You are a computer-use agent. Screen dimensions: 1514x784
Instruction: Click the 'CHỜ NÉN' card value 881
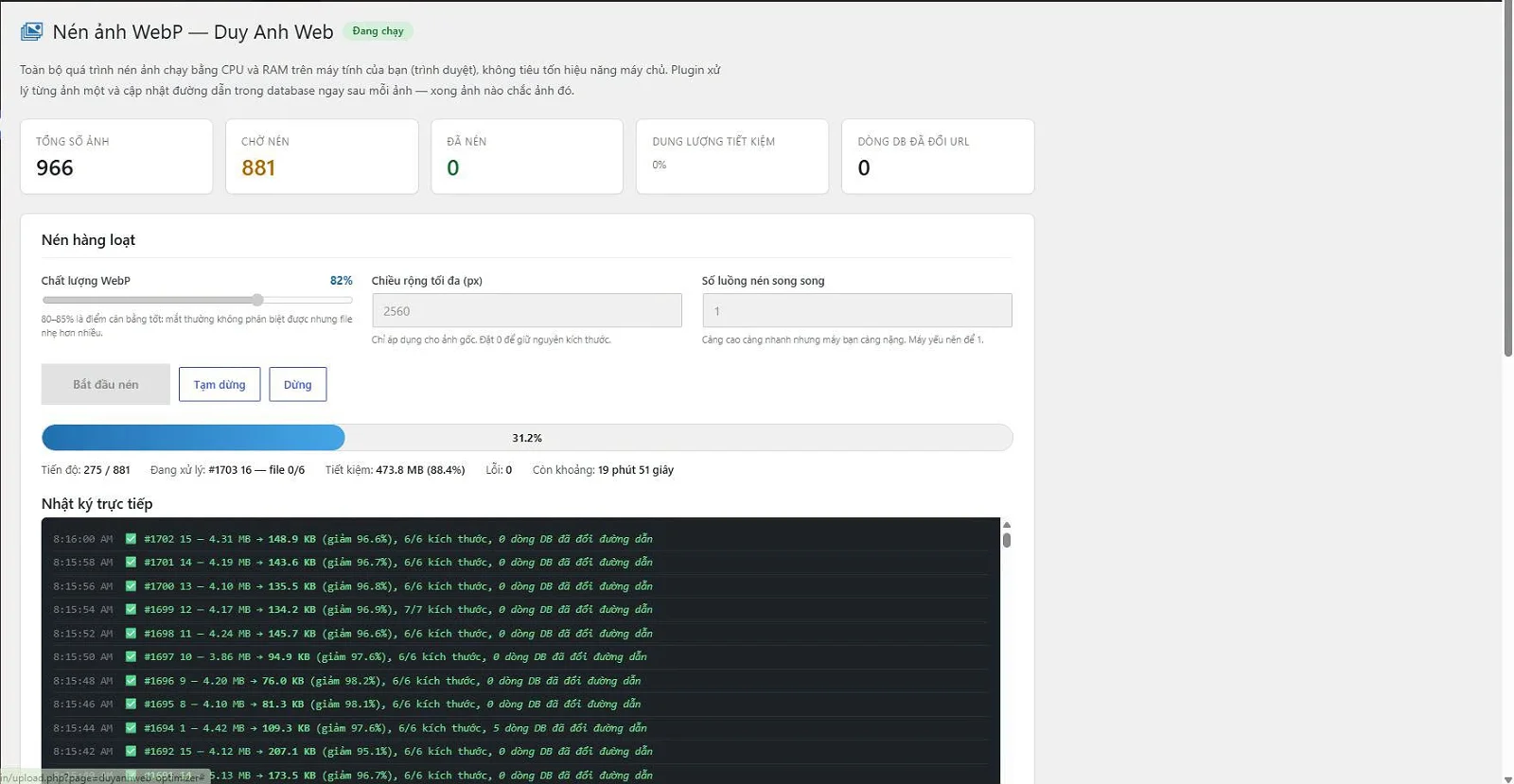point(258,168)
